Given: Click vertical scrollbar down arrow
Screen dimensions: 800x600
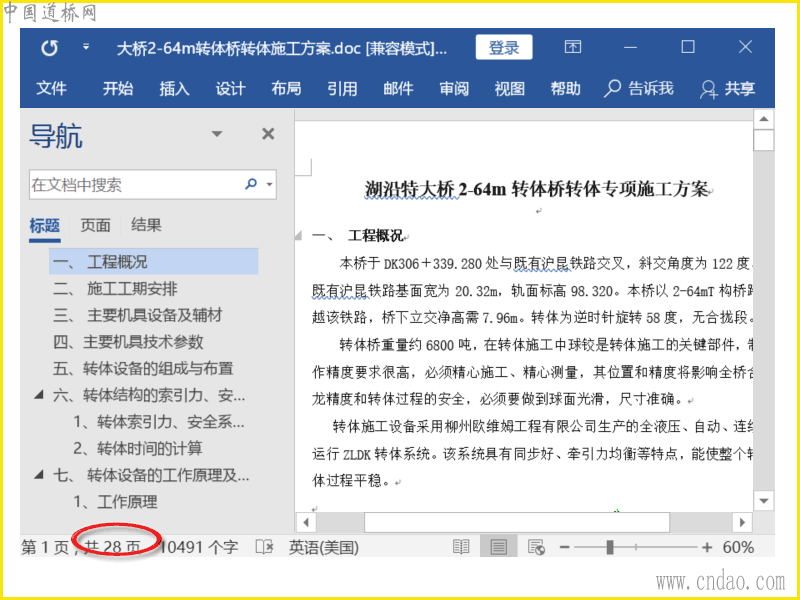Looking at the screenshot, I should [764, 501].
